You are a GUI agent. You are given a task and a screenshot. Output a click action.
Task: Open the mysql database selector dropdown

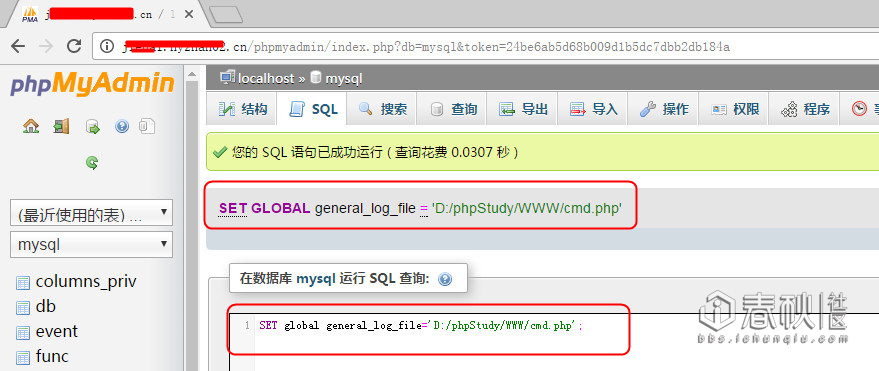pos(91,245)
